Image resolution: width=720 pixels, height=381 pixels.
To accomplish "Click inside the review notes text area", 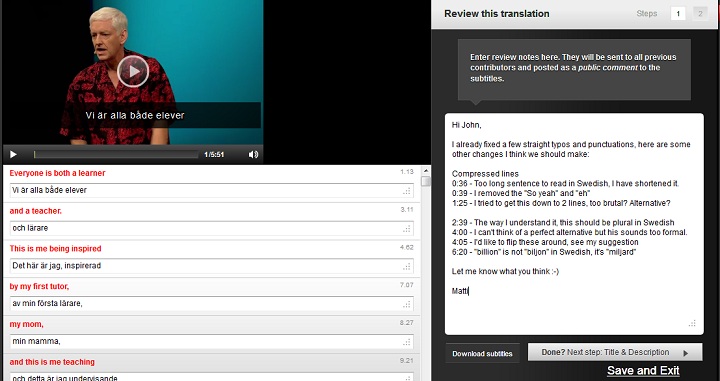I will (574, 224).
